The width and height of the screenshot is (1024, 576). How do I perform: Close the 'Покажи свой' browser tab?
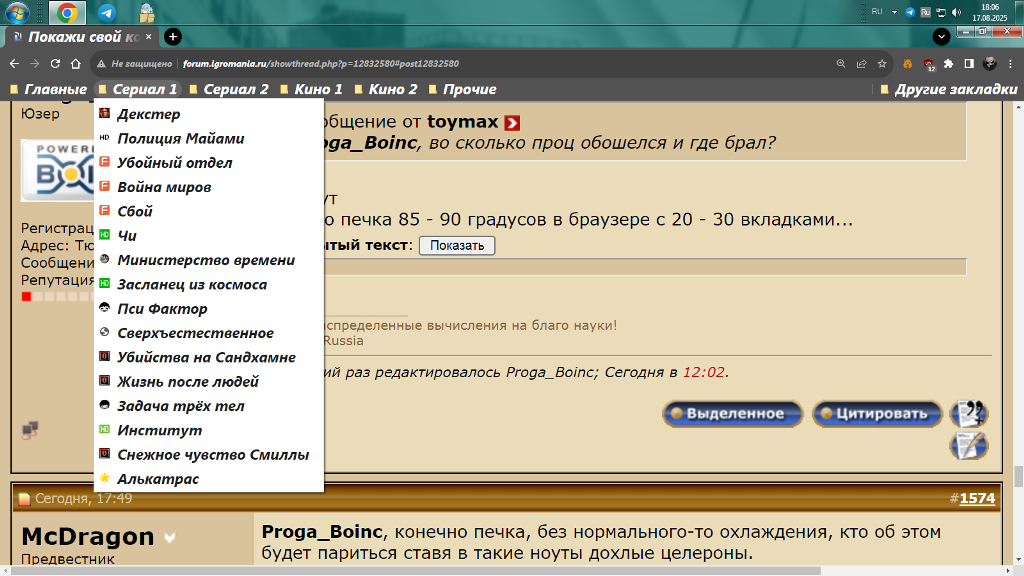(x=148, y=37)
